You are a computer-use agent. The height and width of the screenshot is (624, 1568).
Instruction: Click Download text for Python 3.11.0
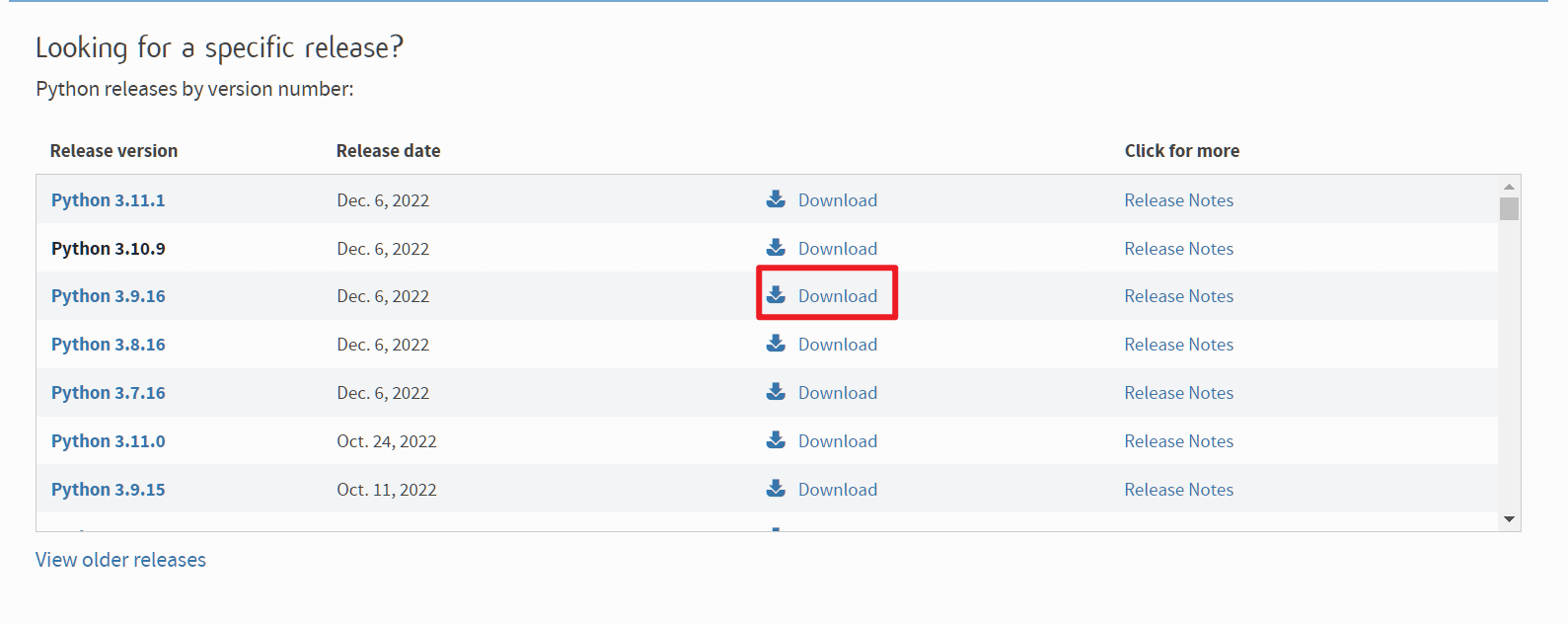(x=838, y=441)
